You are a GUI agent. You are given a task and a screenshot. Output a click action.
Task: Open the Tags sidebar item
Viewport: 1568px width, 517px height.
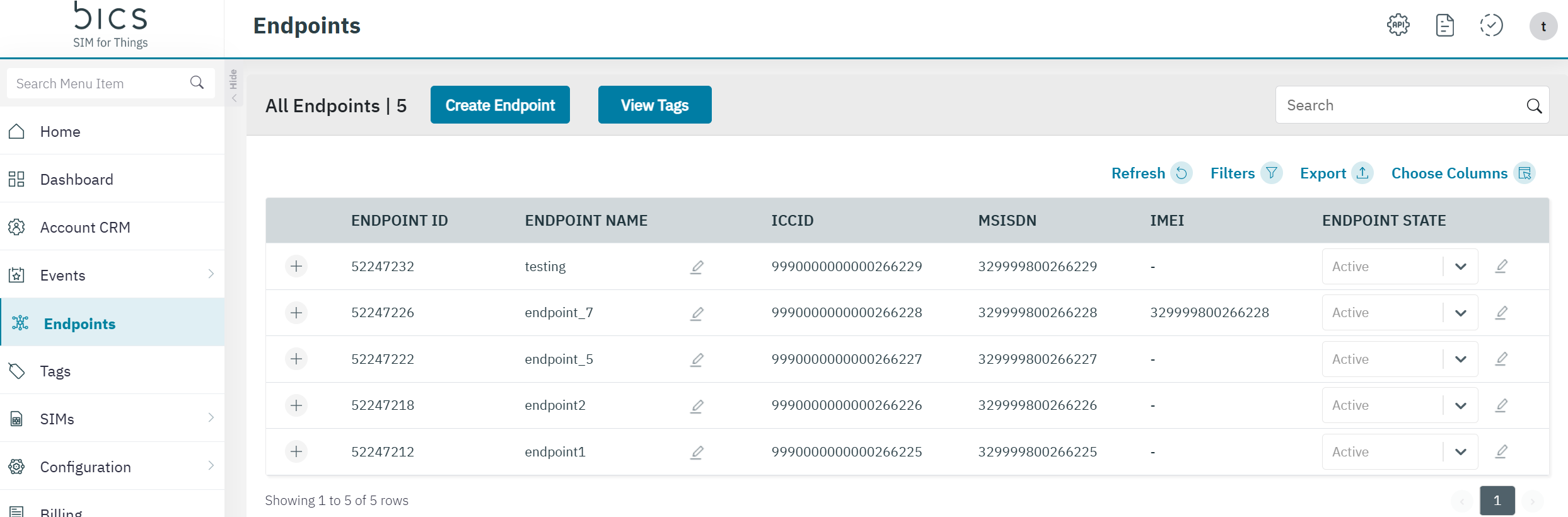[55, 371]
